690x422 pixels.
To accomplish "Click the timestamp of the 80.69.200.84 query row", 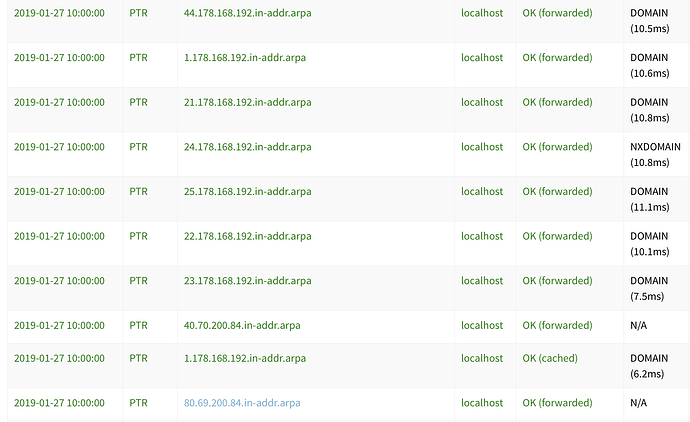I will [x=59, y=403].
